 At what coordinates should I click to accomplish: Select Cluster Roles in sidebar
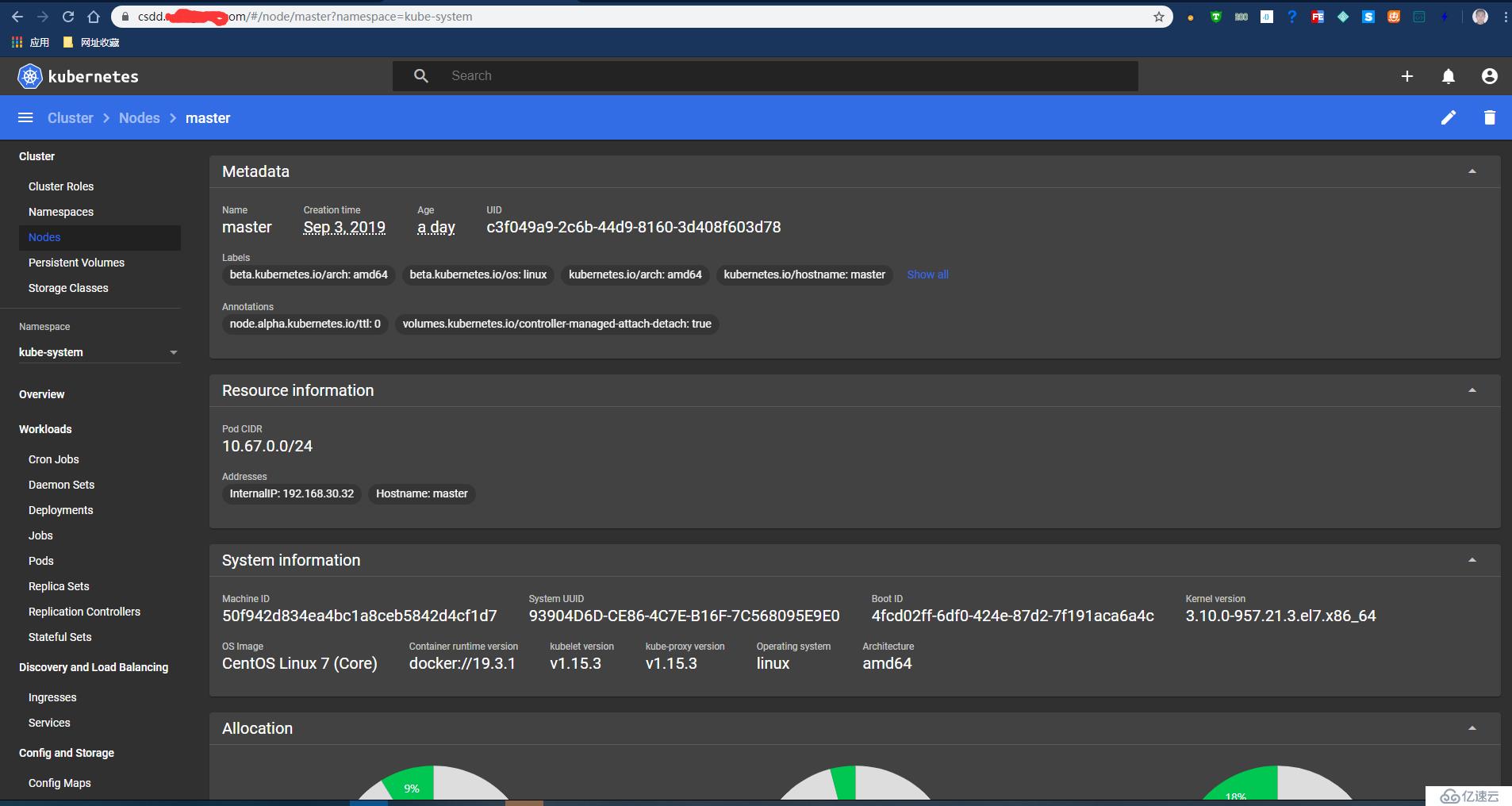coord(61,186)
